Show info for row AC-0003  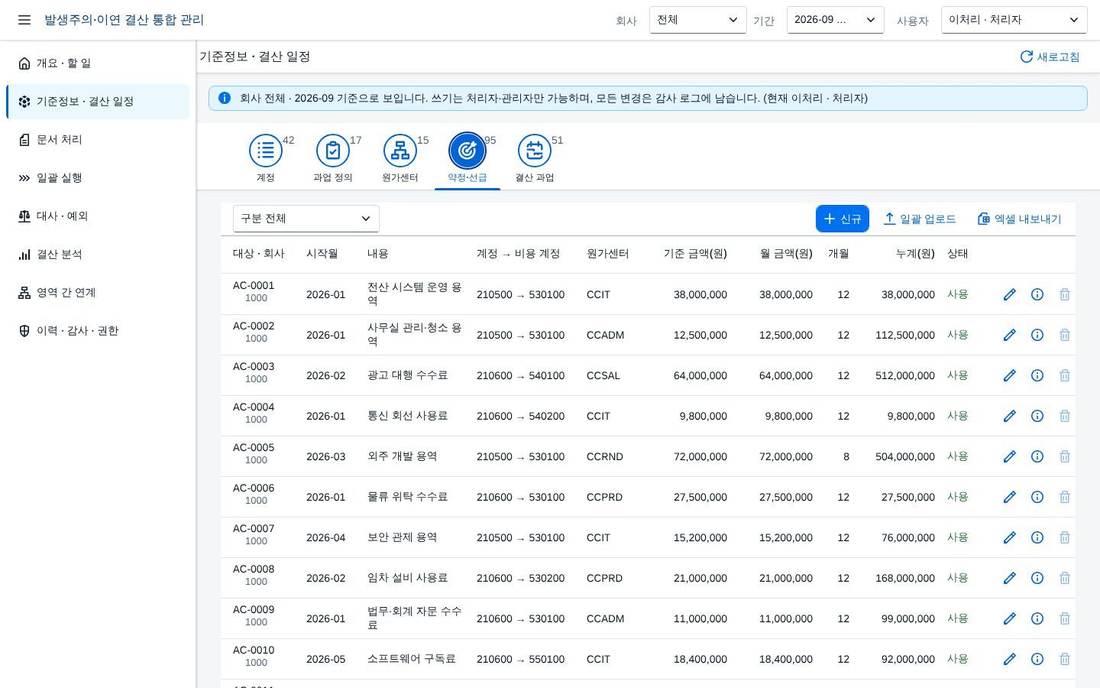[1037, 375]
